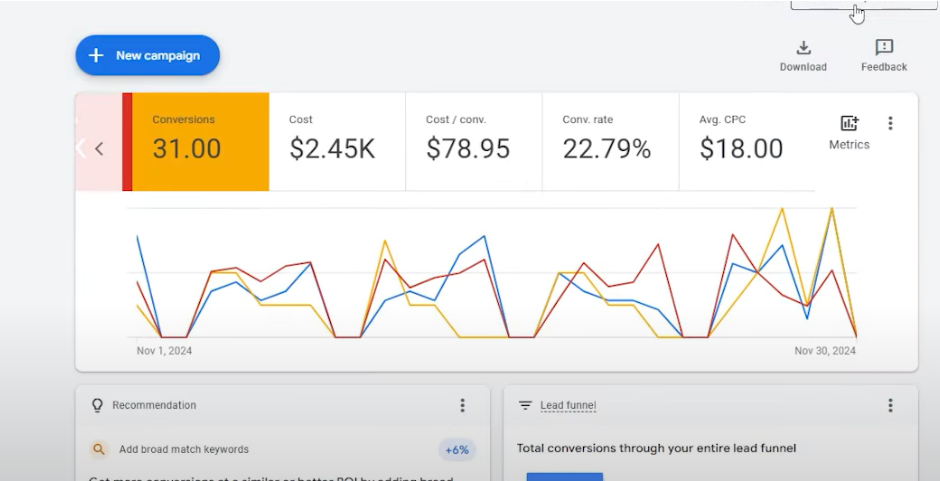
Task: Select the Cost metric card
Action: tap(337, 141)
